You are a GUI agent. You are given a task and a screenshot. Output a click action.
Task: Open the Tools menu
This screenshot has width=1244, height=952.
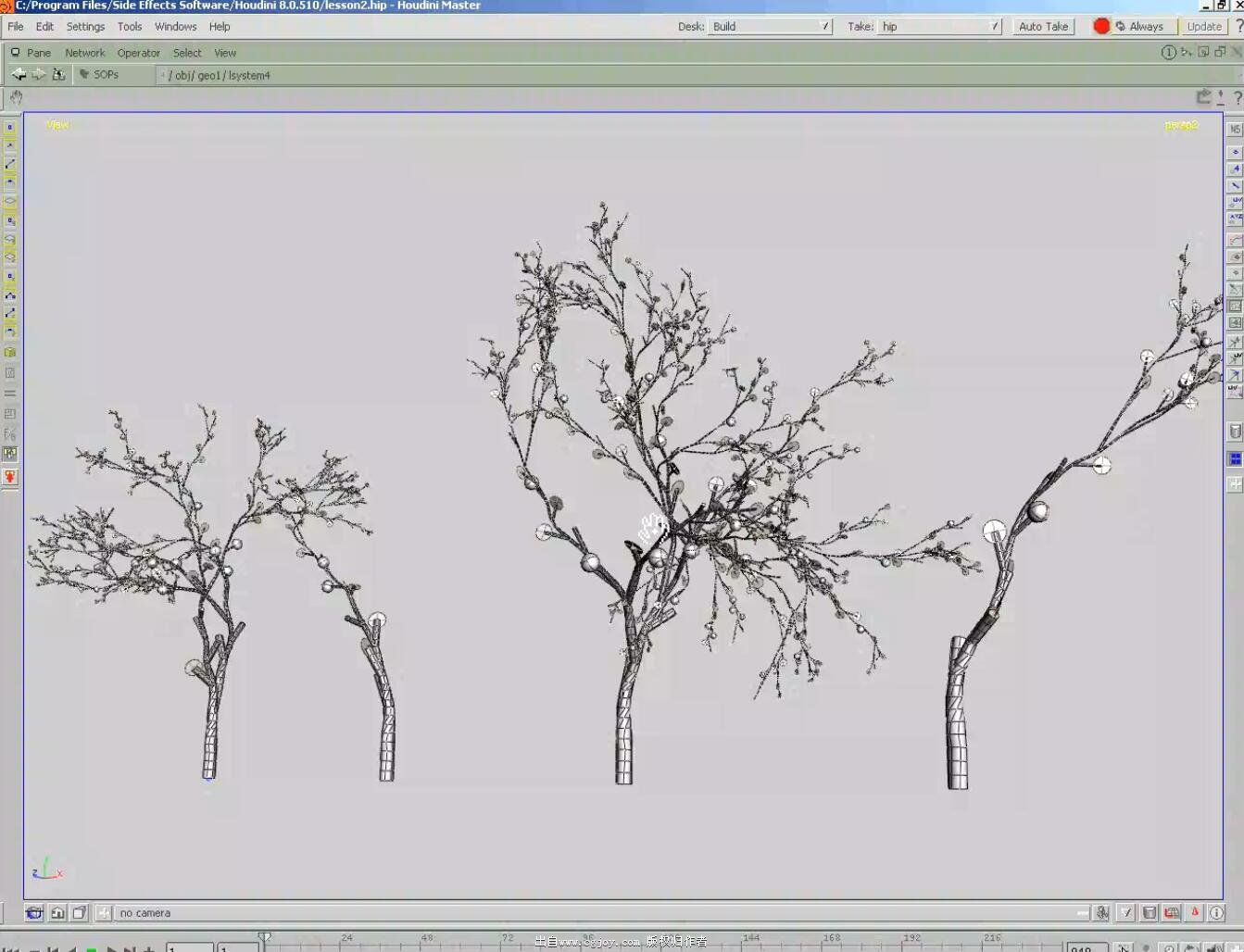tap(130, 26)
